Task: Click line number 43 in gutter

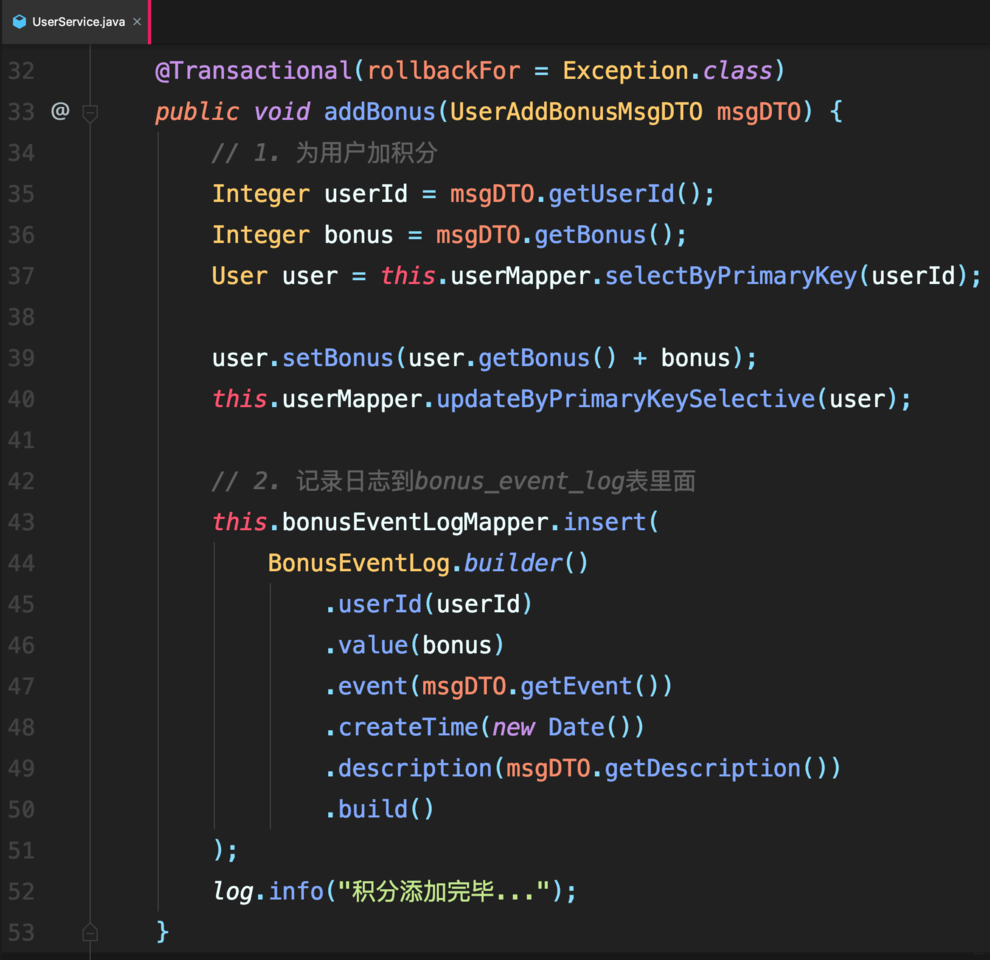Action: (21, 522)
